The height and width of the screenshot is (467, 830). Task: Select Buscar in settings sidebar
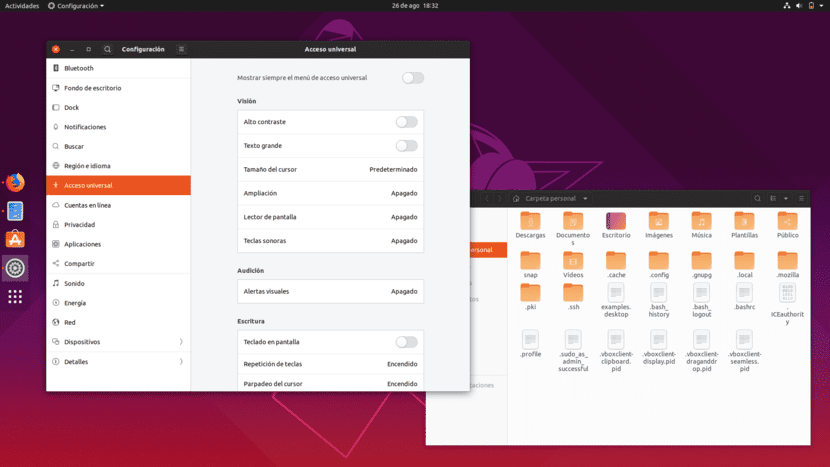118,146
